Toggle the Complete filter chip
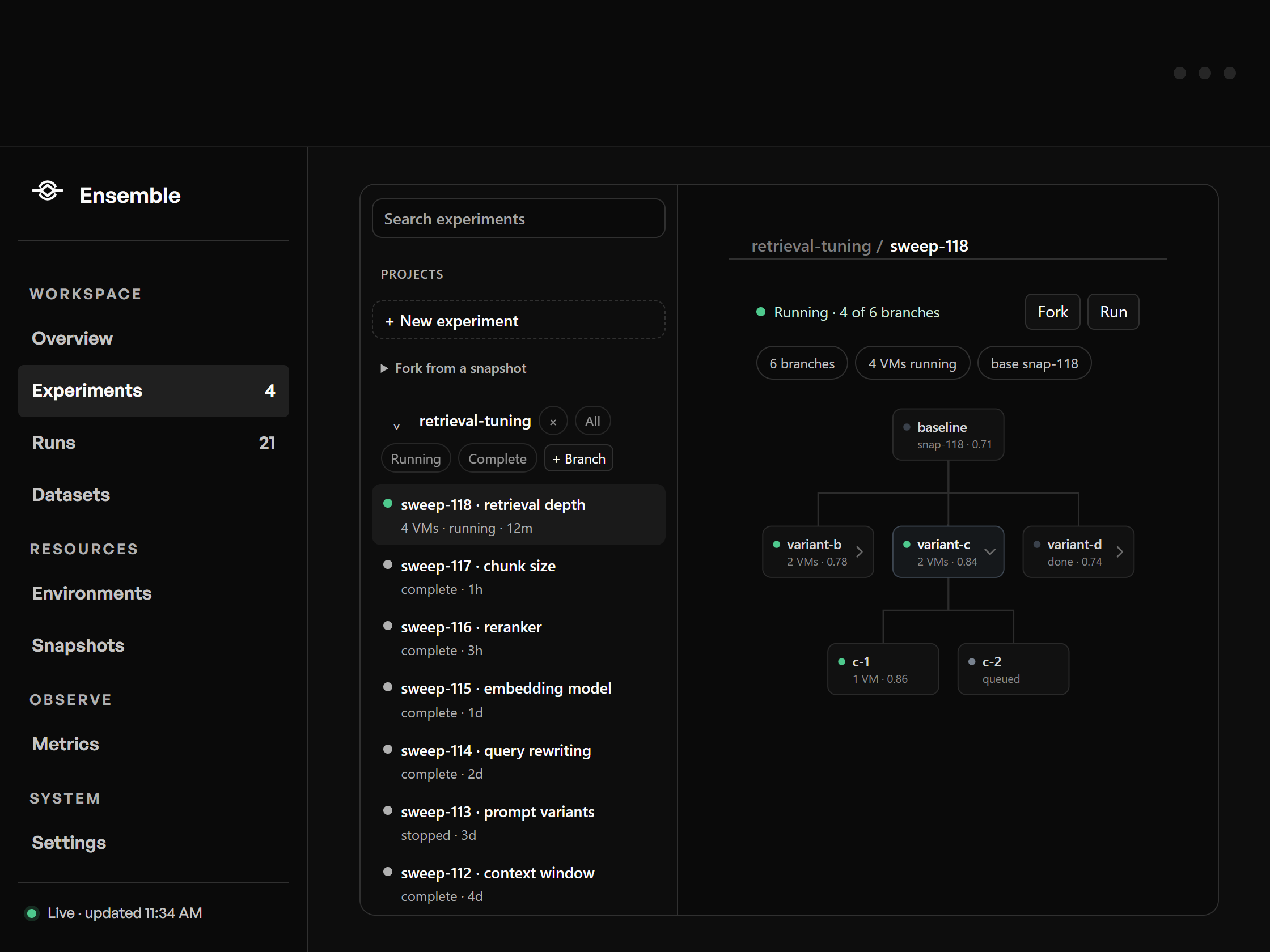 tap(497, 459)
